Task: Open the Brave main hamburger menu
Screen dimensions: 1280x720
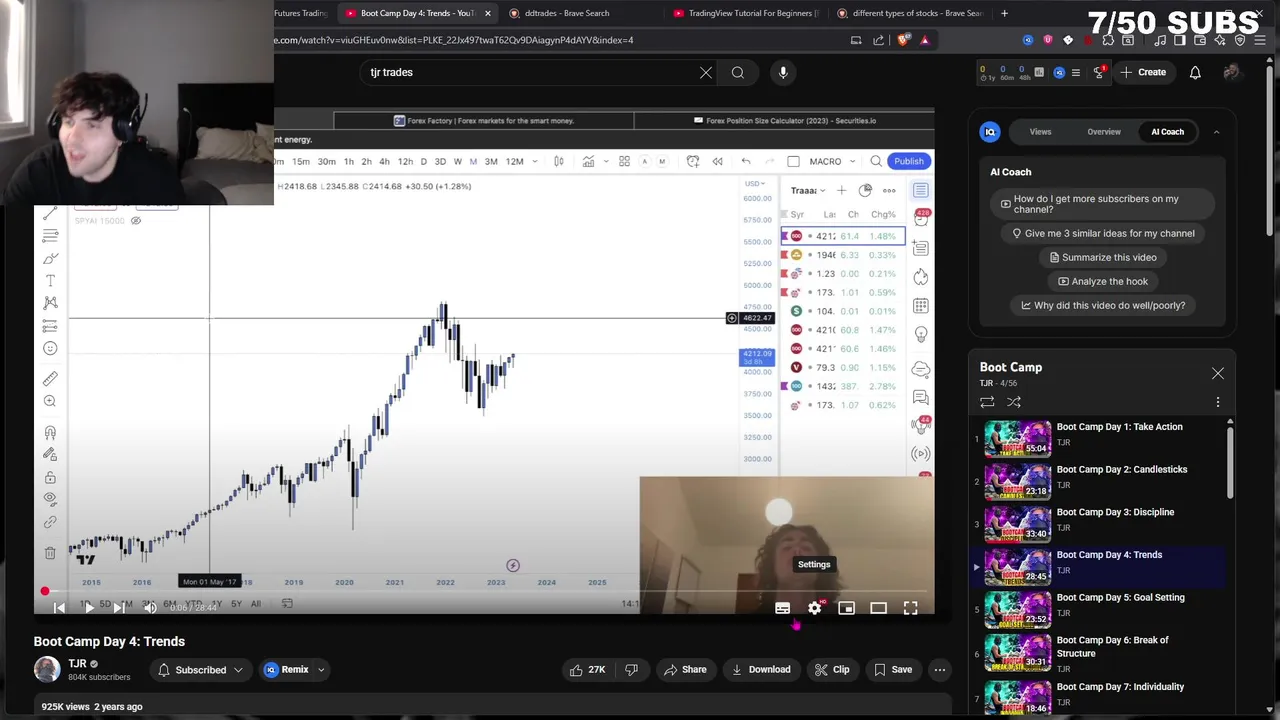Action: tap(1260, 40)
